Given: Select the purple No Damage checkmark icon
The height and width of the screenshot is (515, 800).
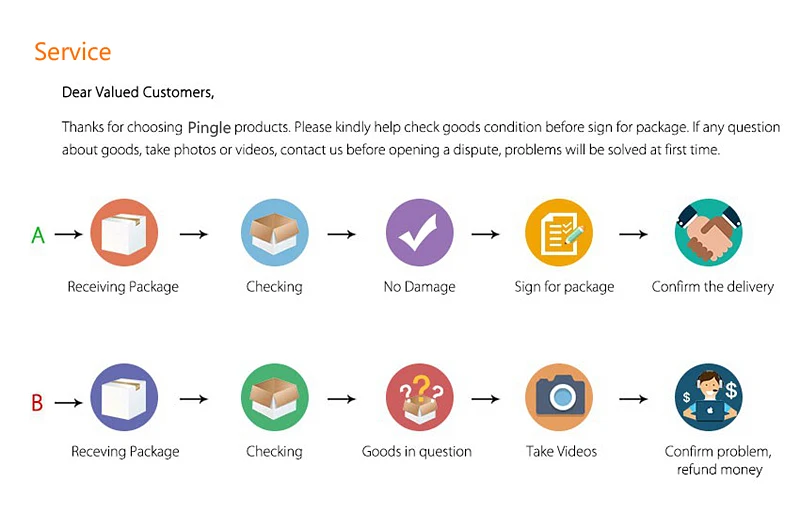Looking at the screenshot, I should click(x=419, y=233).
